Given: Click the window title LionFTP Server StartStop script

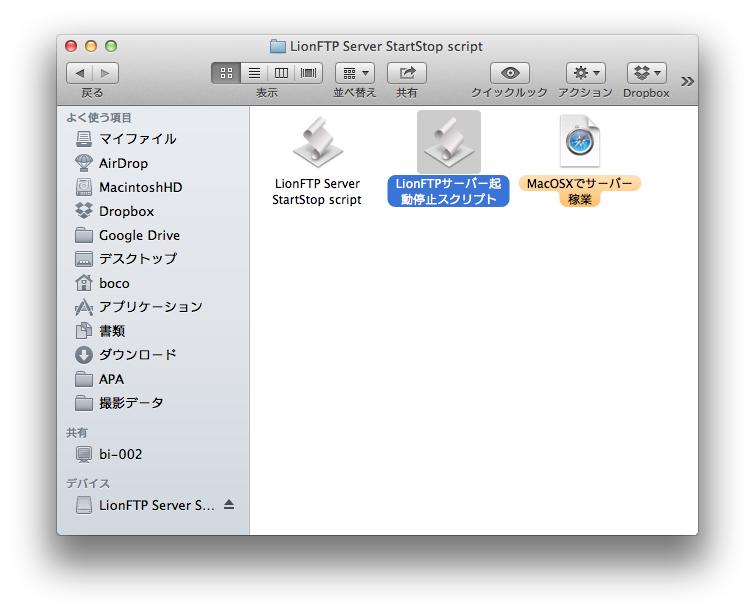Looking at the screenshot, I should [386, 46].
